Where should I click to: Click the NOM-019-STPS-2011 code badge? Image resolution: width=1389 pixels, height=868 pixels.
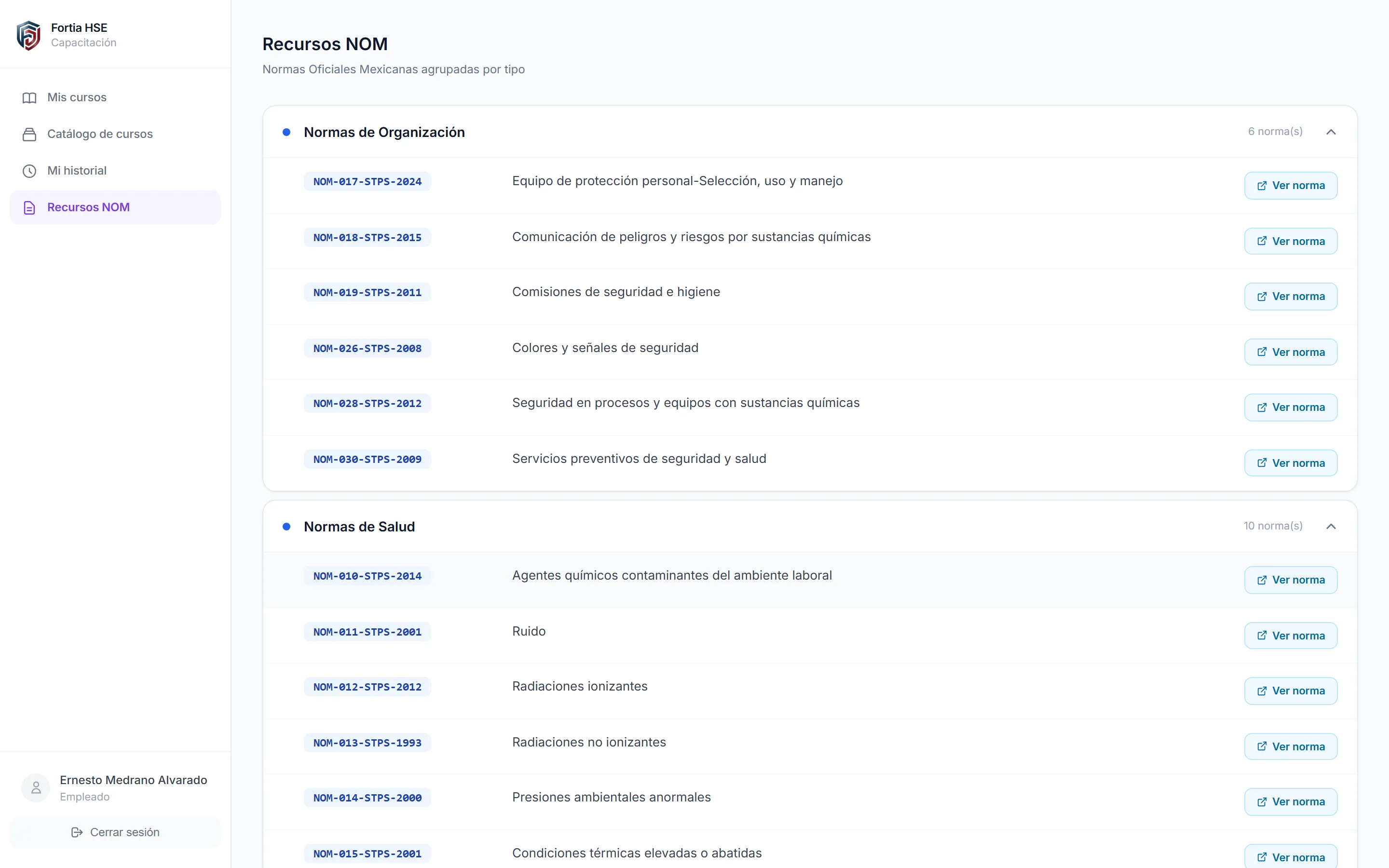pos(368,292)
